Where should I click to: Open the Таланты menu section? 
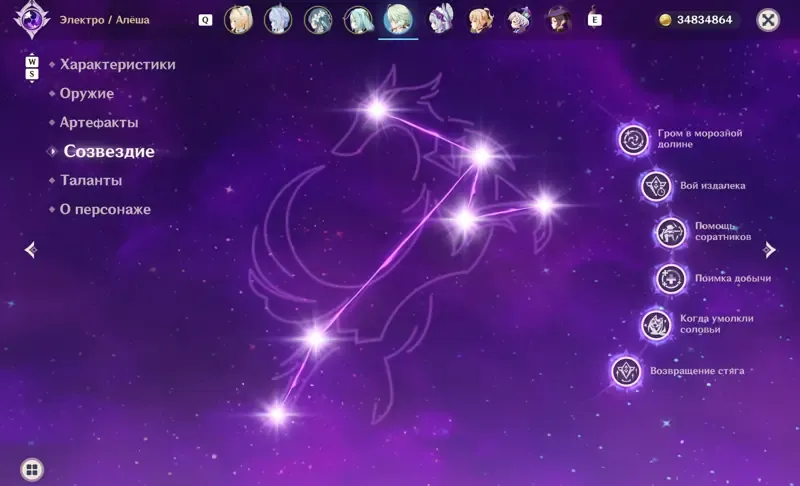point(91,181)
